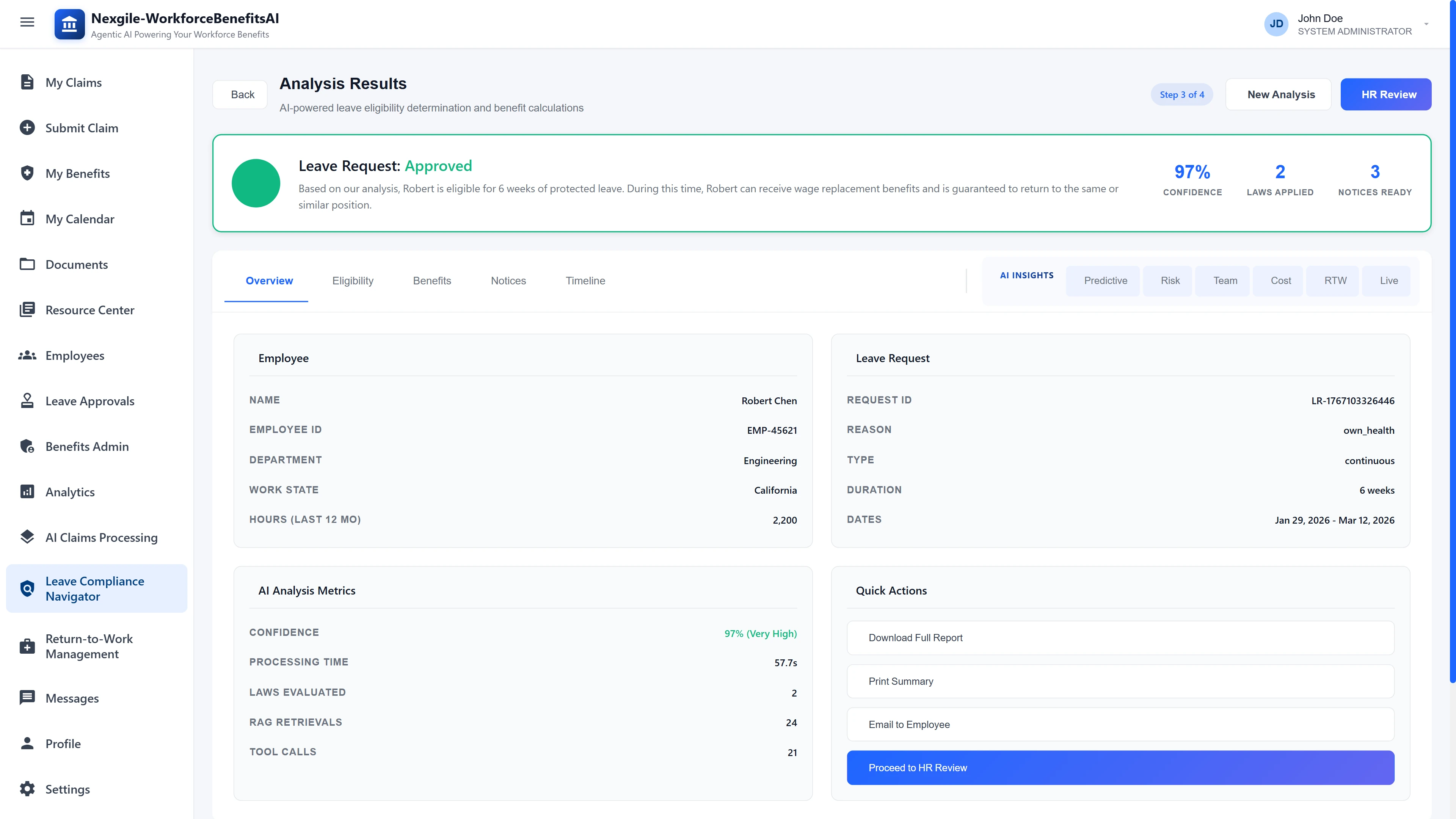Click the Step 3 of 4 progress indicator
The width and height of the screenshot is (1456, 819).
coord(1181,94)
